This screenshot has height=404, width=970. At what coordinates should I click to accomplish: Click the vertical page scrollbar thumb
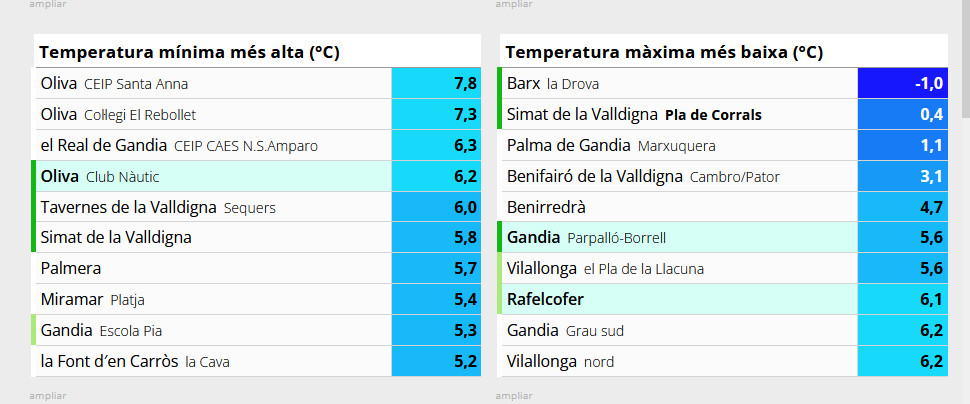pyautogui.click(x=966, y=59)
